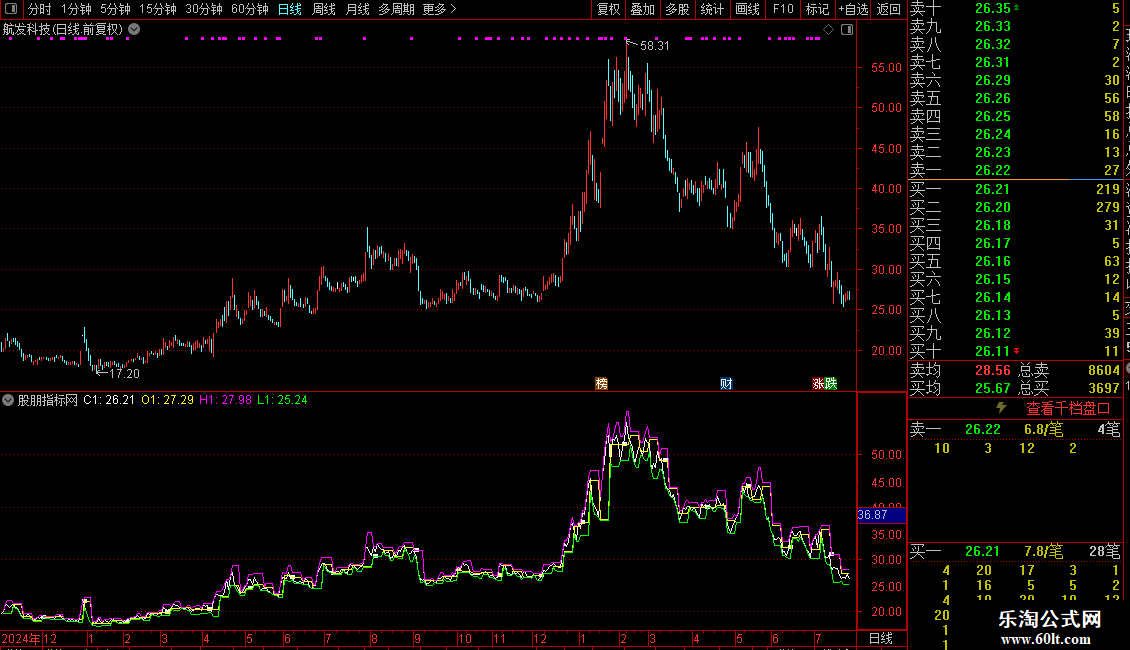Open dropdown beside 航发科技 chart title
Image resolution: width=1130 pixels, height=650 pixels.
click(134, 30)
